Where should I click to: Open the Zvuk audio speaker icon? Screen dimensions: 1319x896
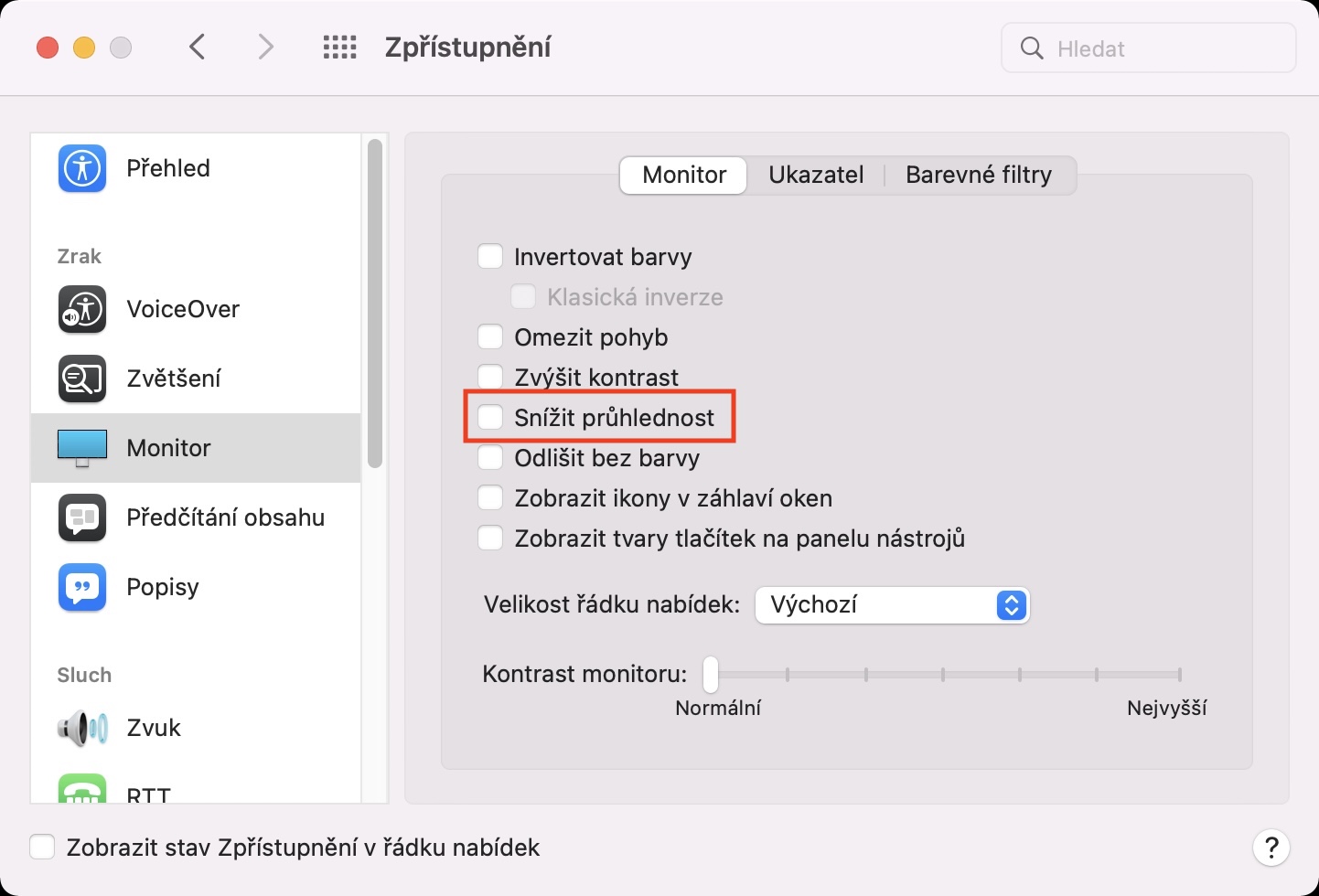click(x=82, y=728)
